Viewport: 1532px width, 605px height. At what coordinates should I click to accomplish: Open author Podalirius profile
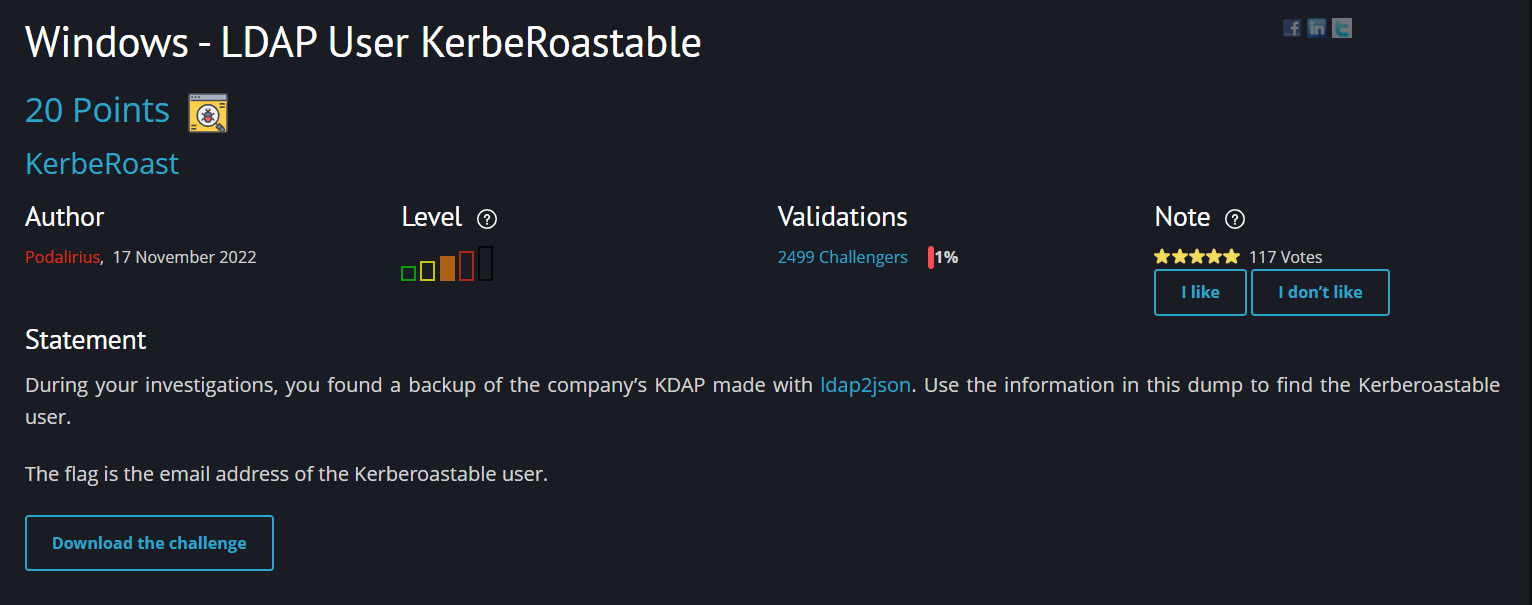click(63, 257)
